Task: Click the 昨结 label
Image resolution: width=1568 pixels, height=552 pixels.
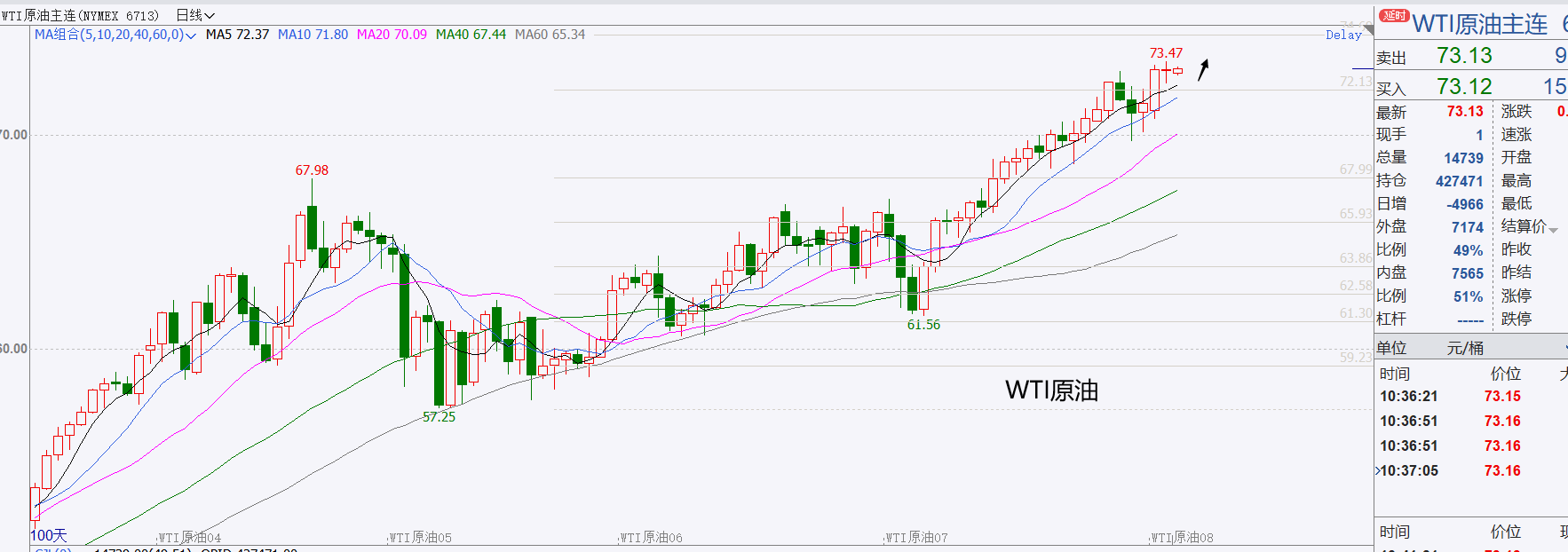Action: click(1517, 272)
